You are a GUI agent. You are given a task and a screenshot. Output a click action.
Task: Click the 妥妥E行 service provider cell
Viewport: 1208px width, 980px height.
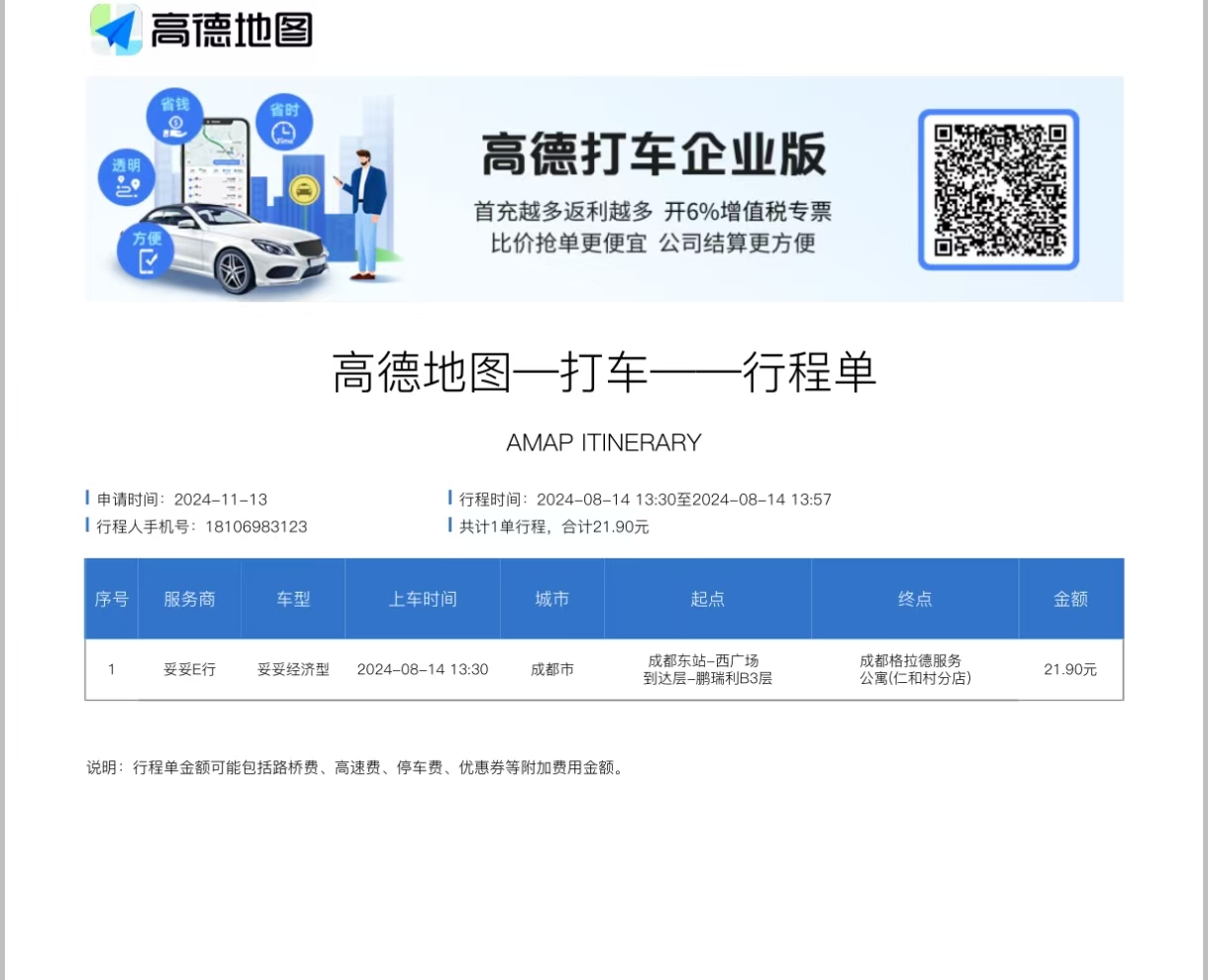pos(189,669)
